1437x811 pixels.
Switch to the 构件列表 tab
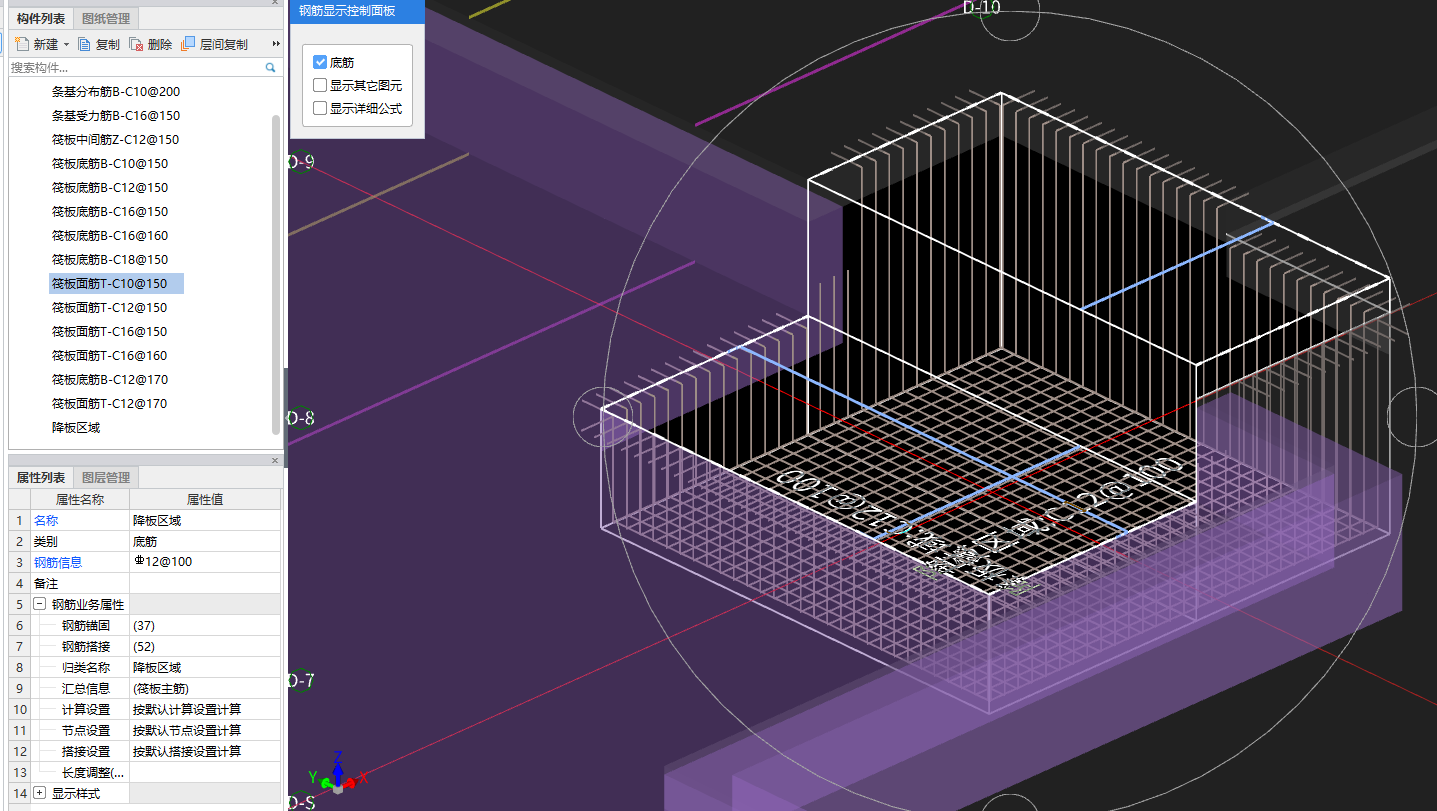tap(42, 18)
